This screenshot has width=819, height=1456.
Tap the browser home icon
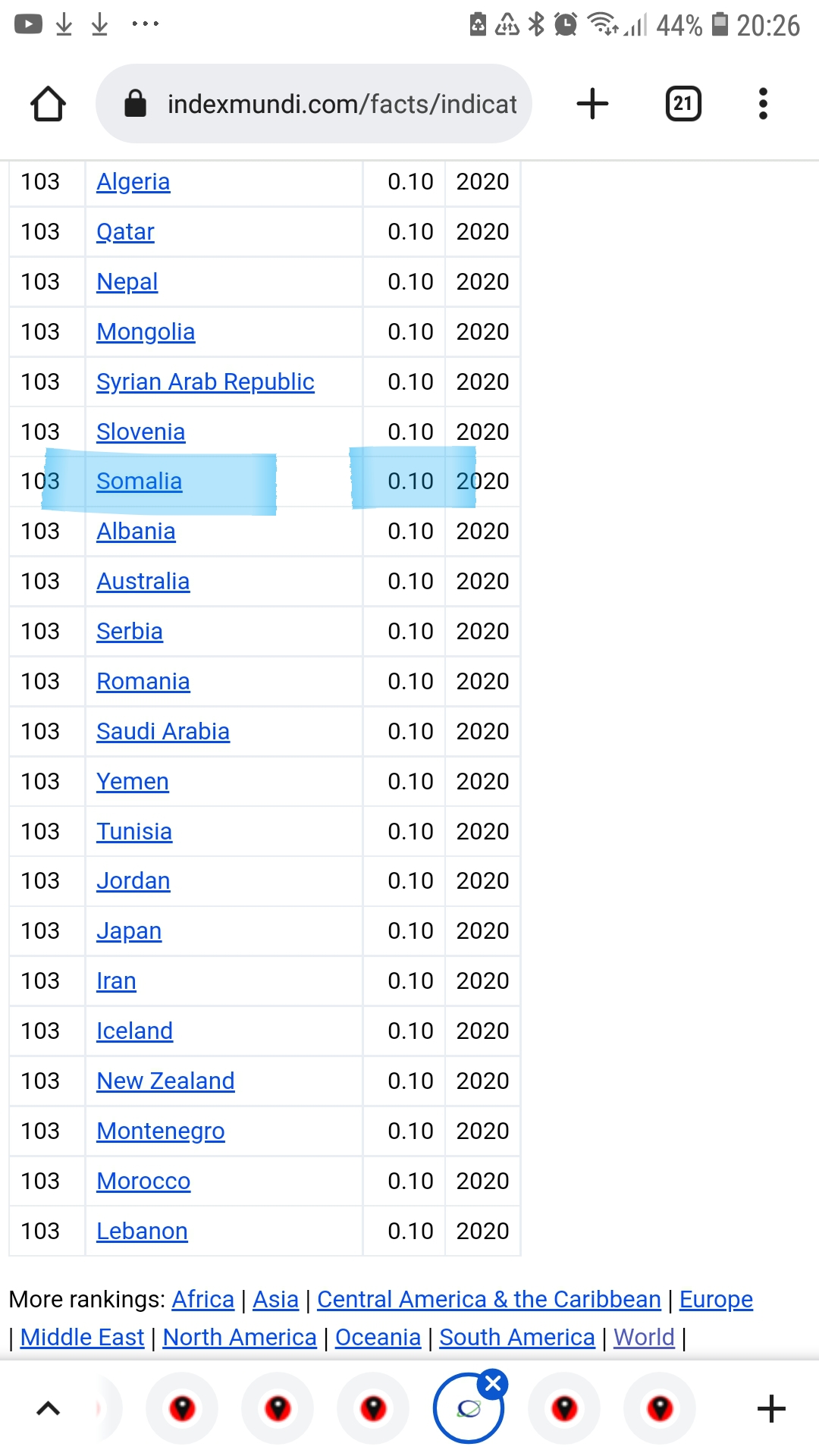(48, 104)
